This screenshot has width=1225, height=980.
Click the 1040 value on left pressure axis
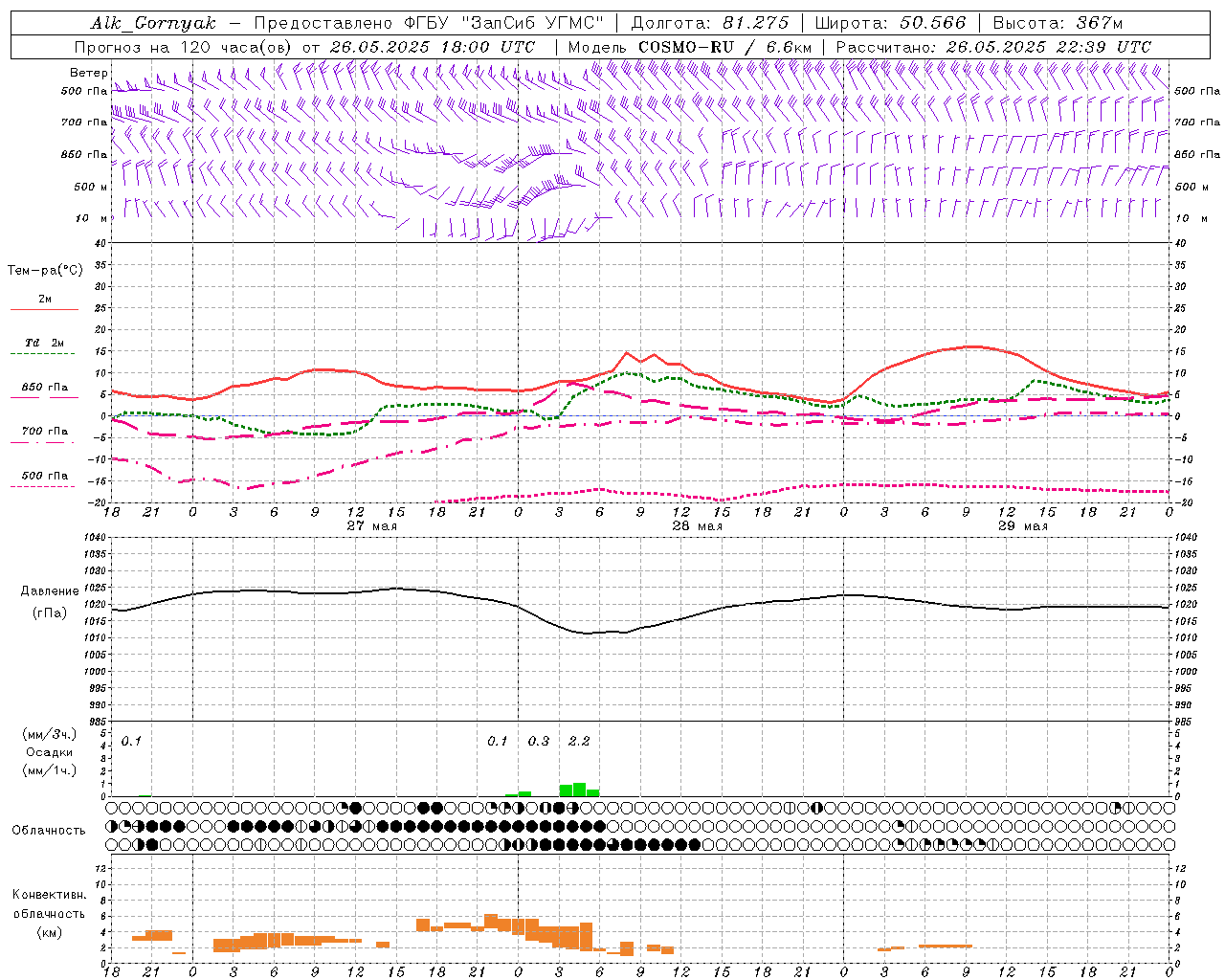pos(95,538)
